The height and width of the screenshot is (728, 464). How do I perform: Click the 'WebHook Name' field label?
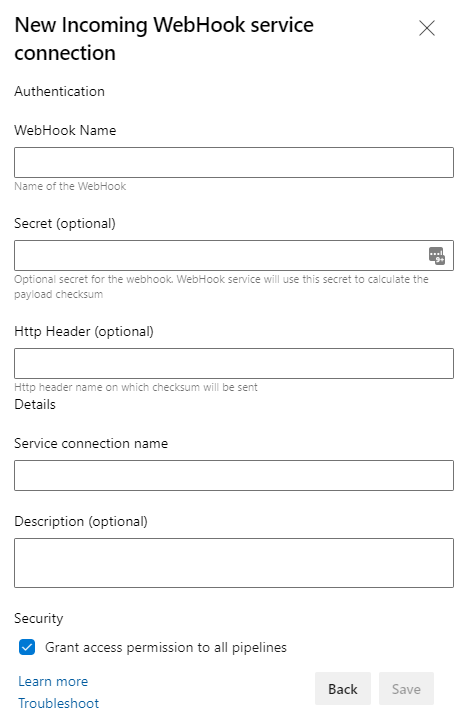pos(65,130)
